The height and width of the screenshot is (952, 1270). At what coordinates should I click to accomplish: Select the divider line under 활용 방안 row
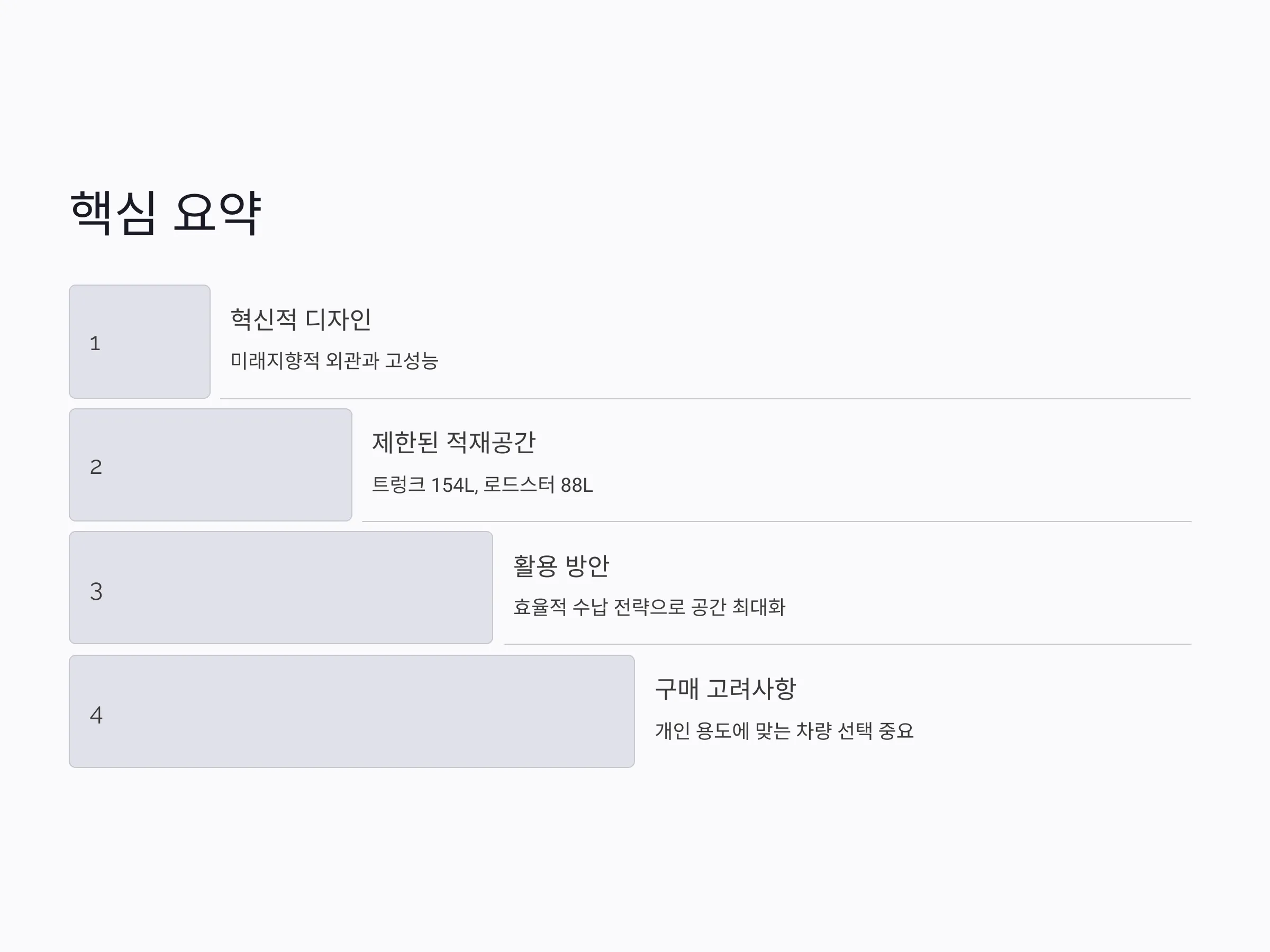pyautogui.click(x=848, y=644)
